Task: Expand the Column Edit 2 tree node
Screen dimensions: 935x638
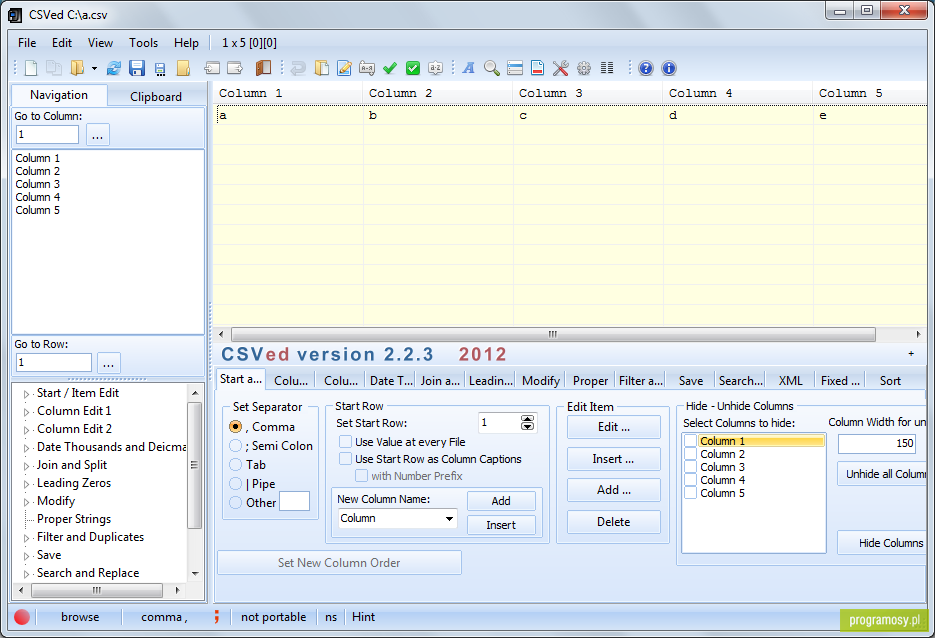Action: click(26, 429)
